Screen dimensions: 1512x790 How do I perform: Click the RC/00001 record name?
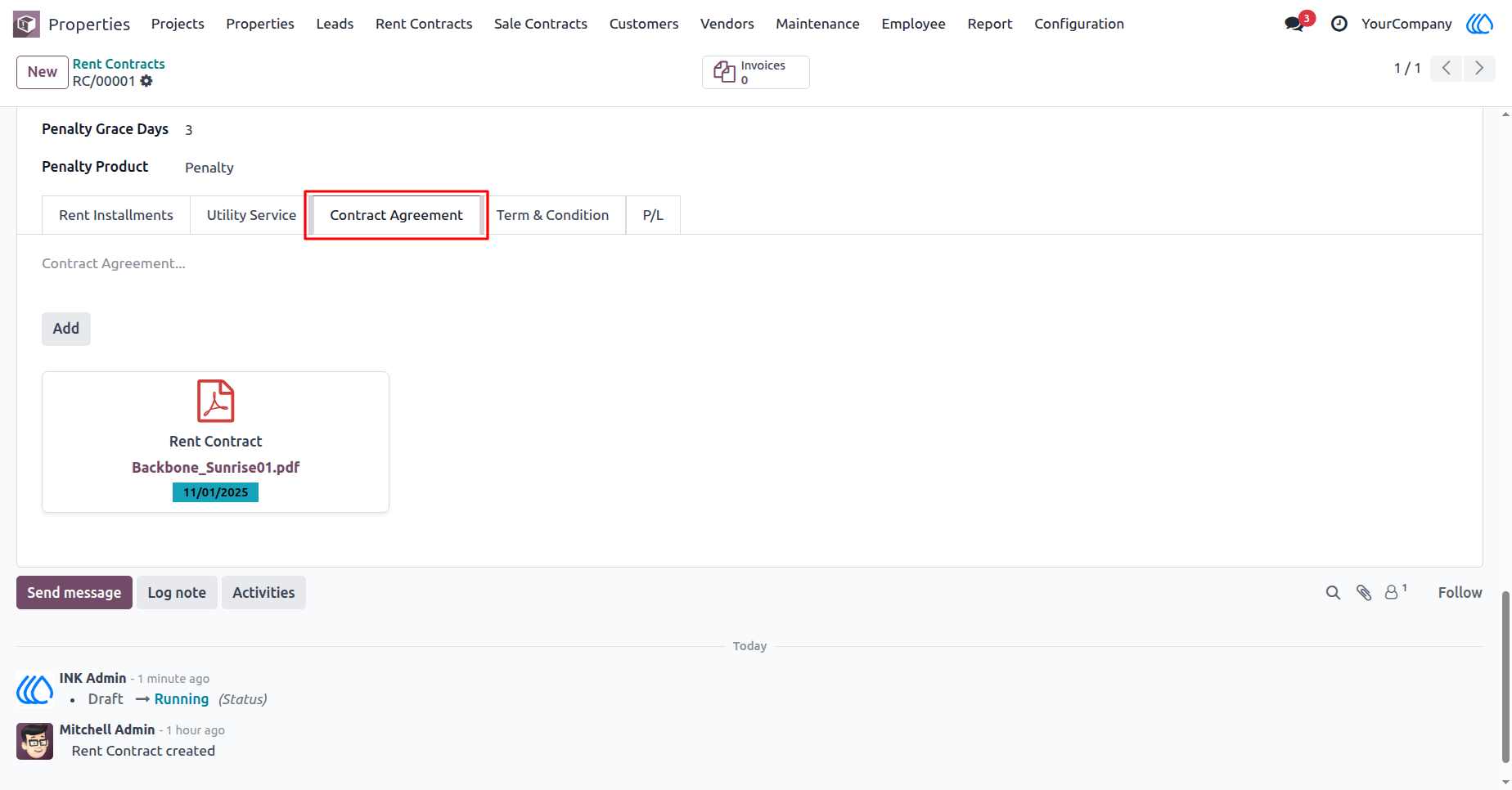click(x=104, y=81)
